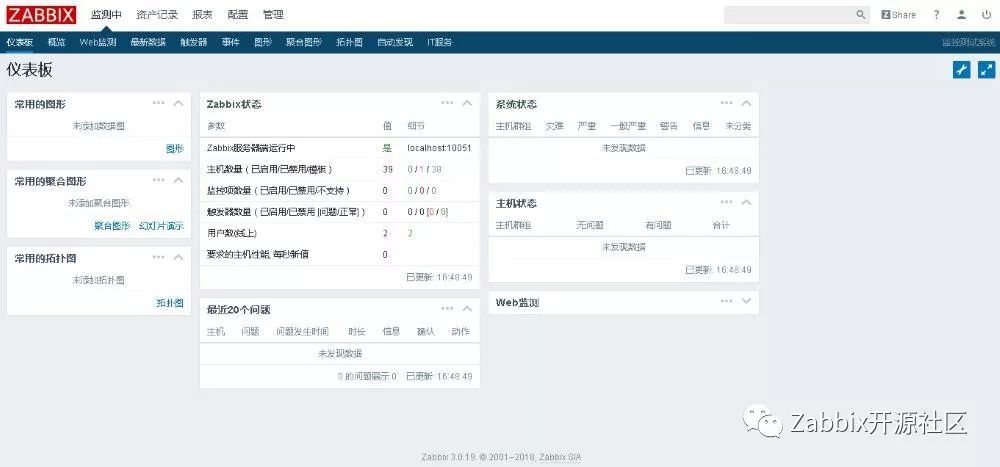Expand the Web监测 widget
Viewport: 1000px width, 467px height.
(x=746, y=301)
